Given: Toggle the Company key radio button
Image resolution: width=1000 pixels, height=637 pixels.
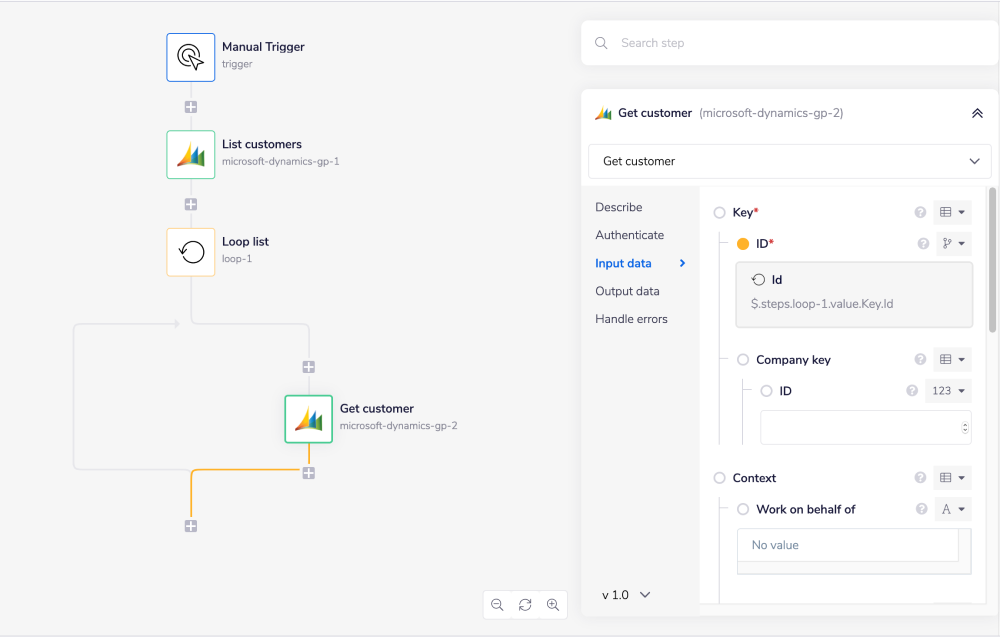Looking at the screenshot, I should (x=743, y=360).
